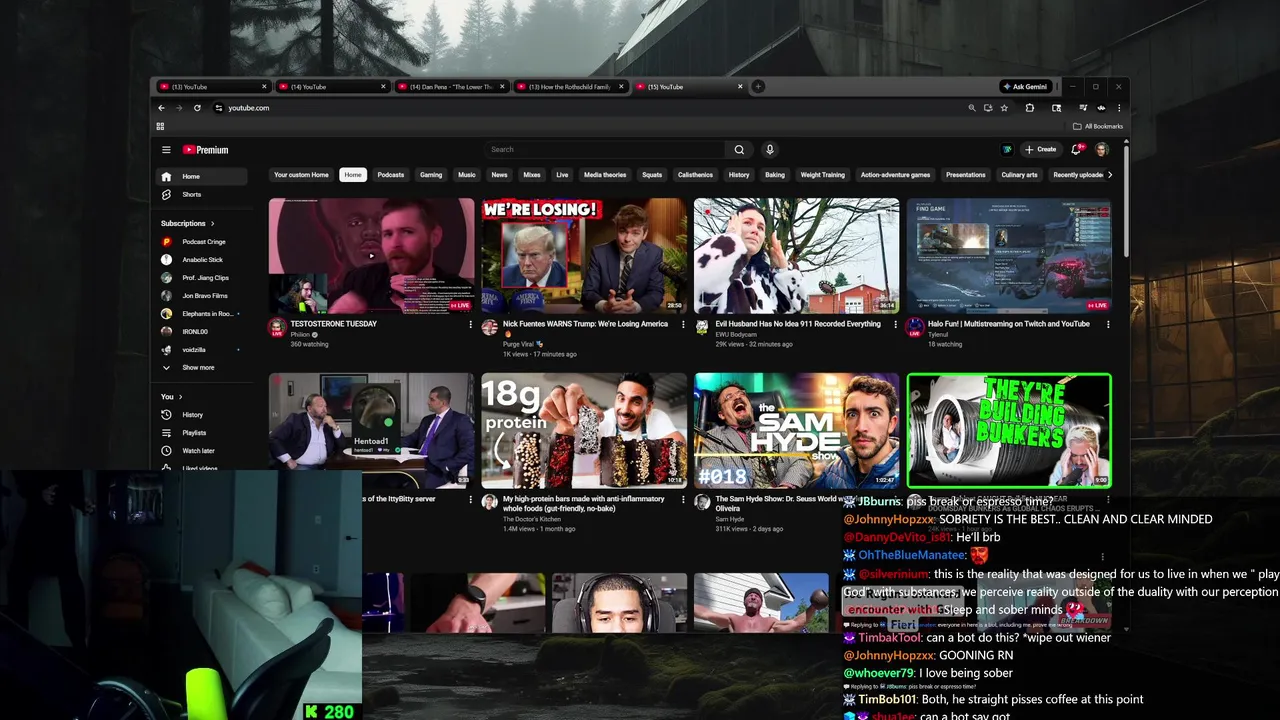
Task: Click the Ask Gemini button
Action: tap(1027, 87)
